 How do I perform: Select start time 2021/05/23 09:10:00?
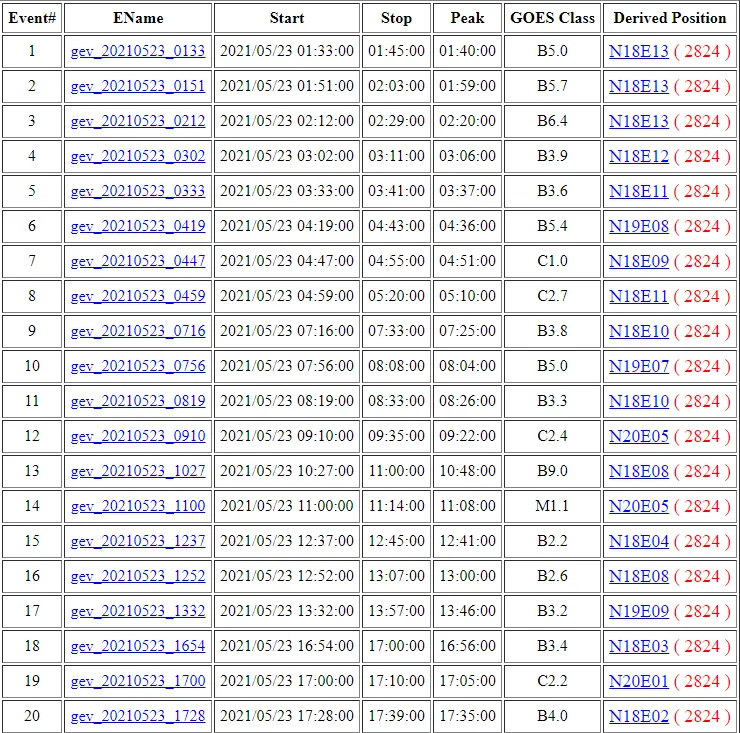pyautogui.click(x=287, y=436)
